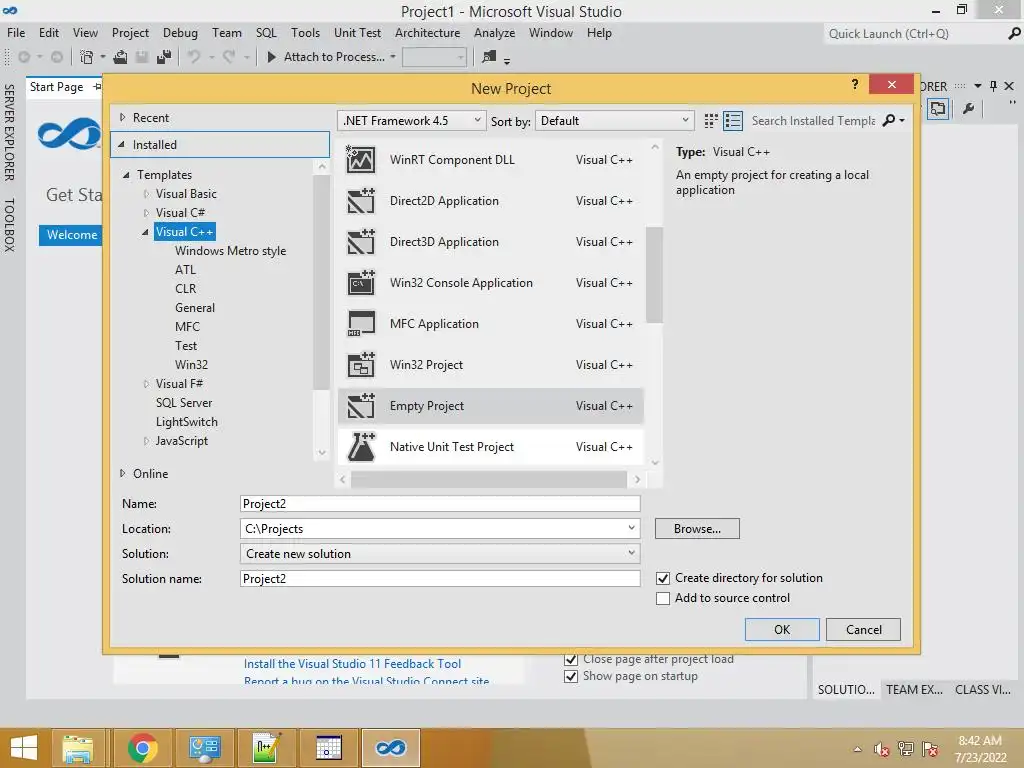Open the Solution Create new solution dropdown
Image resolution: width=1024 pixels, height=768 pixels.
point(631,553)
